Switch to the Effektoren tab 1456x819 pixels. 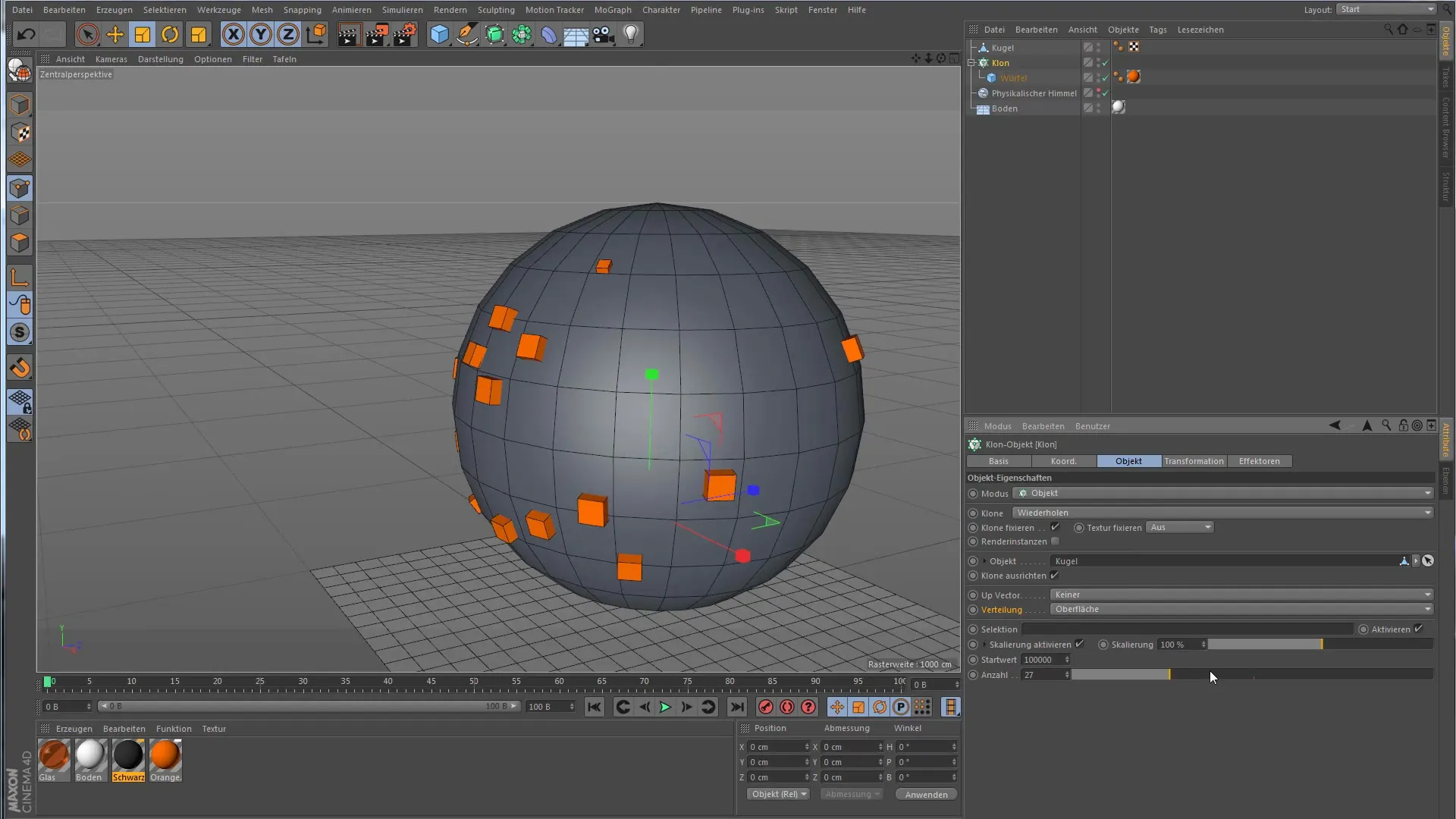point(1259,461)
